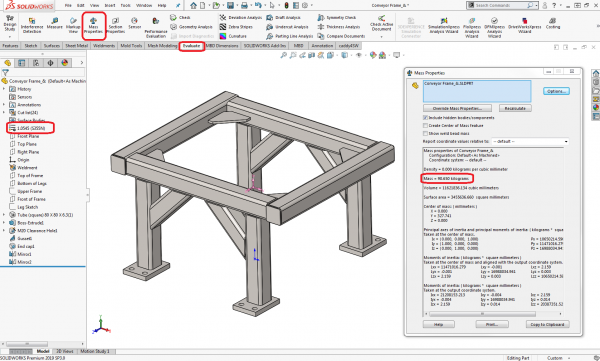600x361 pixels.
Task: Launch Interference Detection tool
Action: [32, 25]
